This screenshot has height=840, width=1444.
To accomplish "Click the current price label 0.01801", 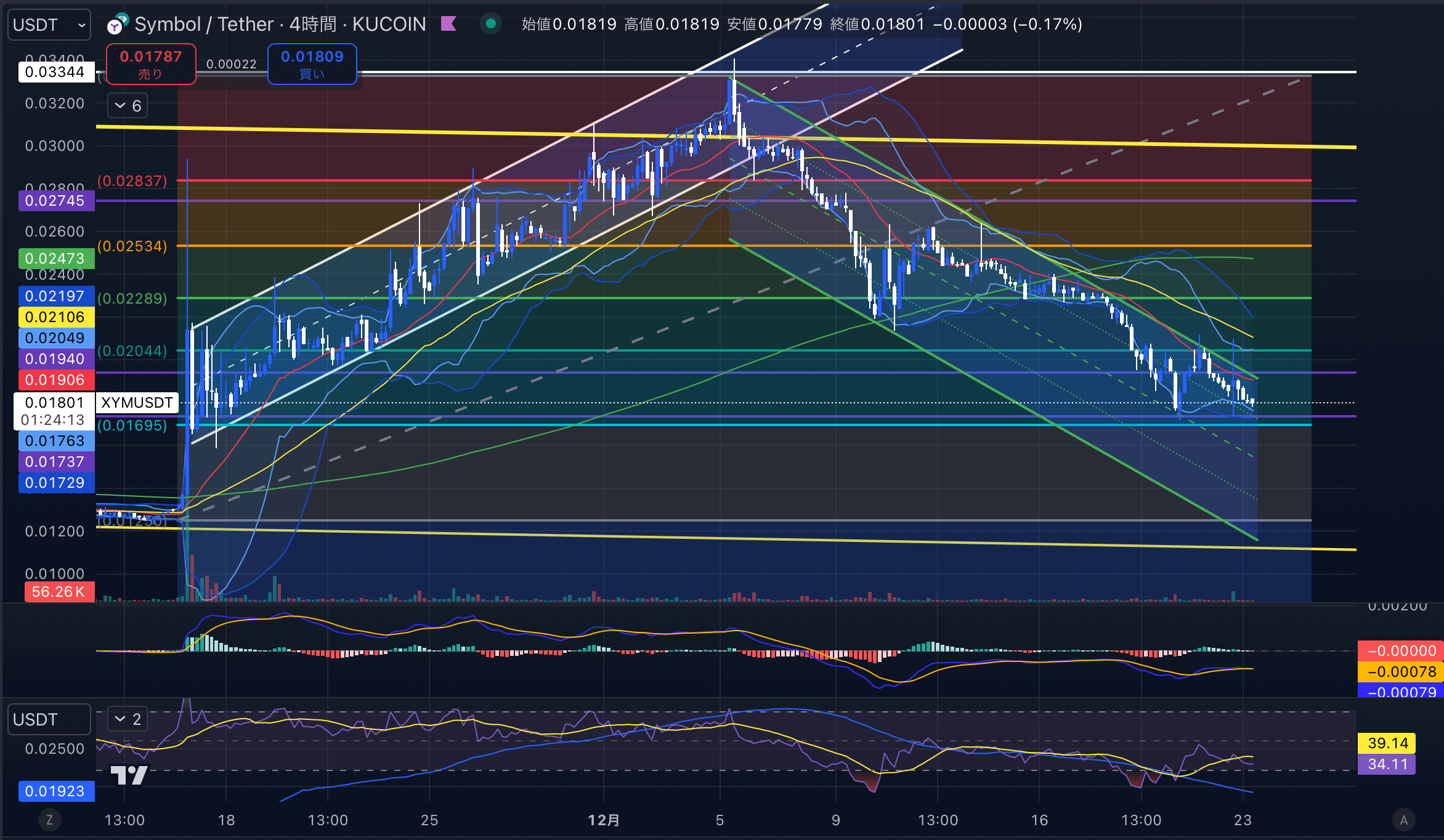I will 54,403.
